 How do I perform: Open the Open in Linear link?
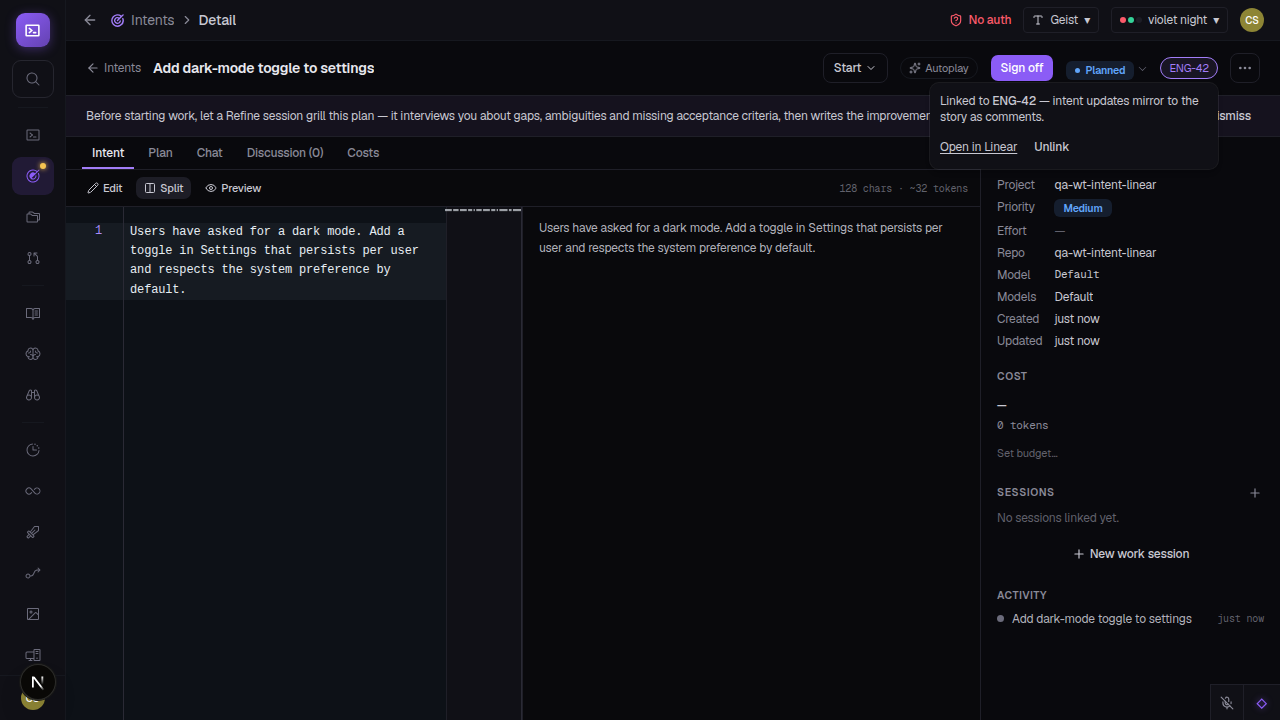[x=978, y=147]
